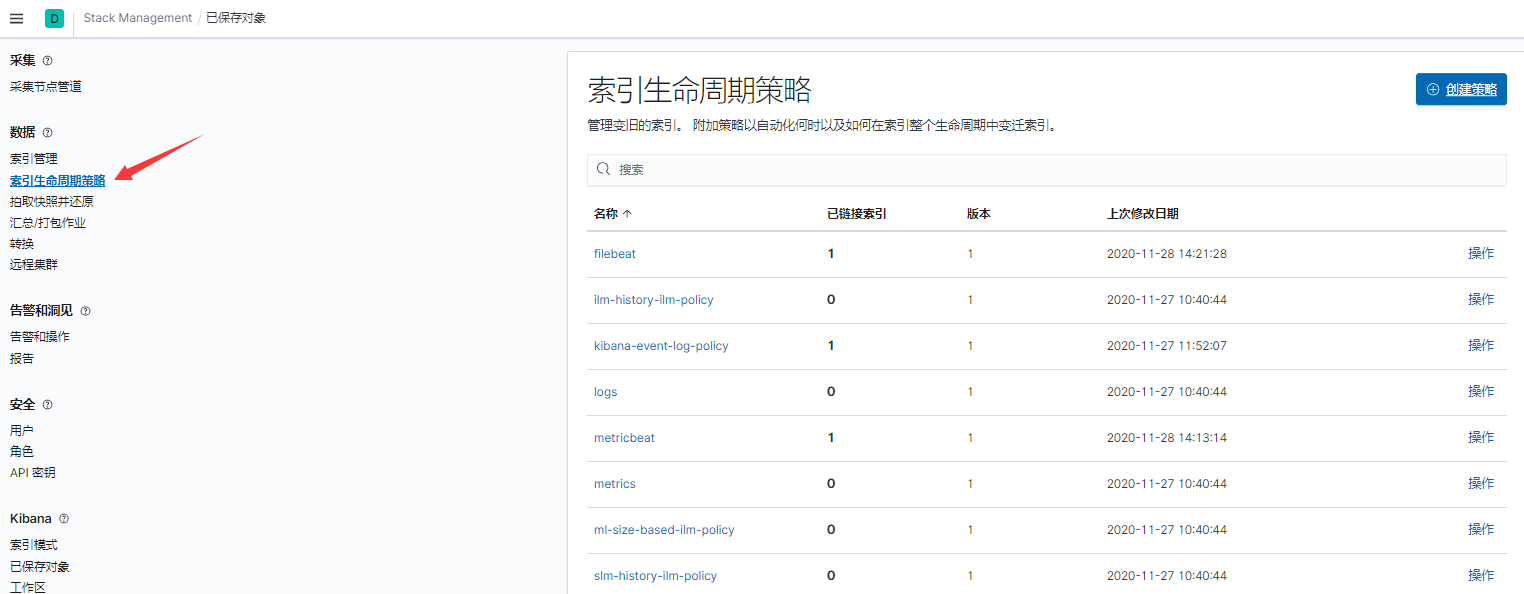Open the filebeat policy
Viewport: 1524px width, 594px height.
point(615,254)
